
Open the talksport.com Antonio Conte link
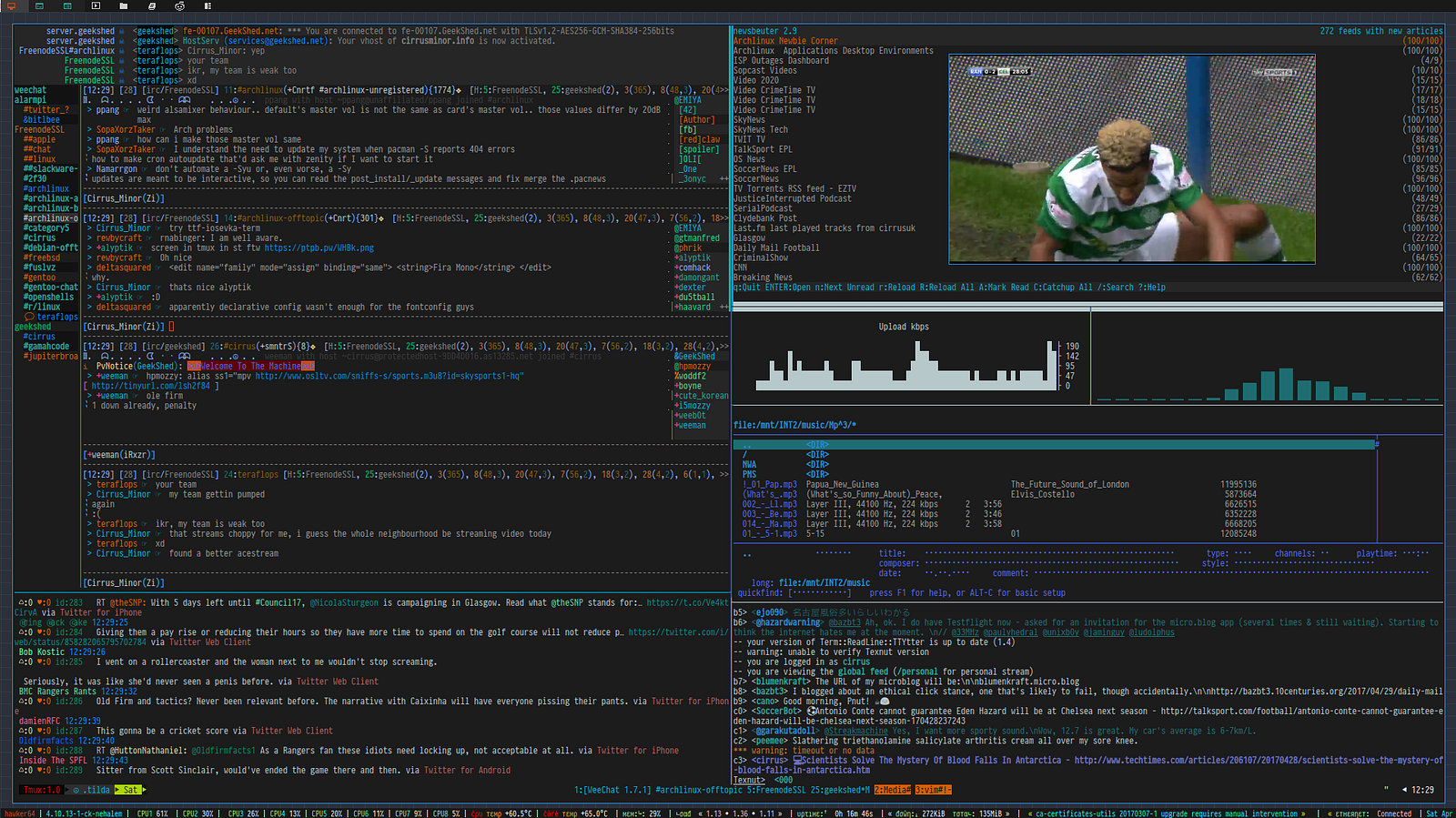tap(1088, 716)
